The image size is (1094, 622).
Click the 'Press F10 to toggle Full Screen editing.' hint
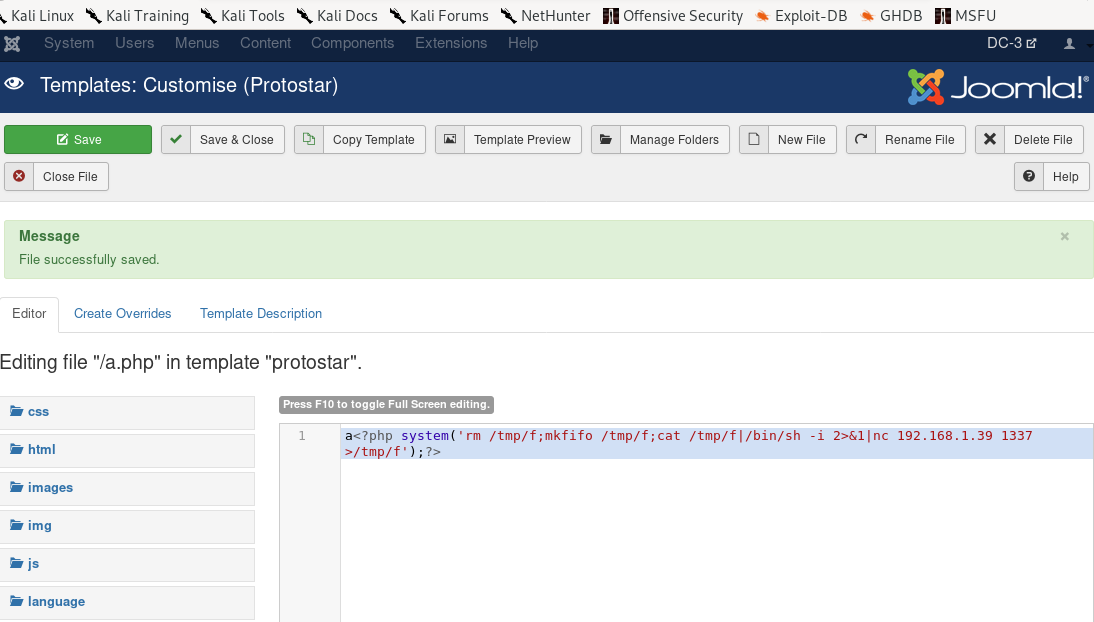pos(387,404)
